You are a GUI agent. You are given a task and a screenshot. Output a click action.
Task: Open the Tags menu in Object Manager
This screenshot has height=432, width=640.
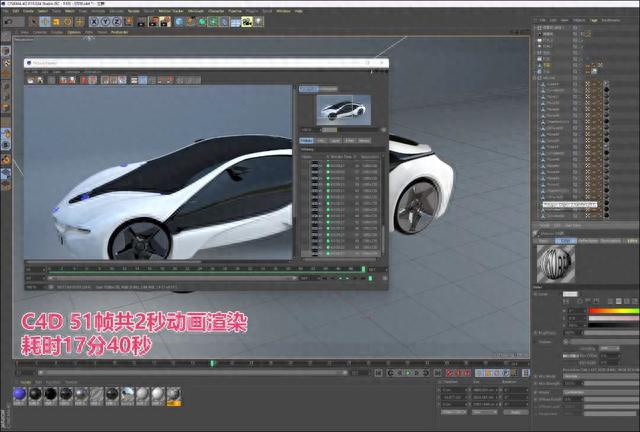(593, 20)
